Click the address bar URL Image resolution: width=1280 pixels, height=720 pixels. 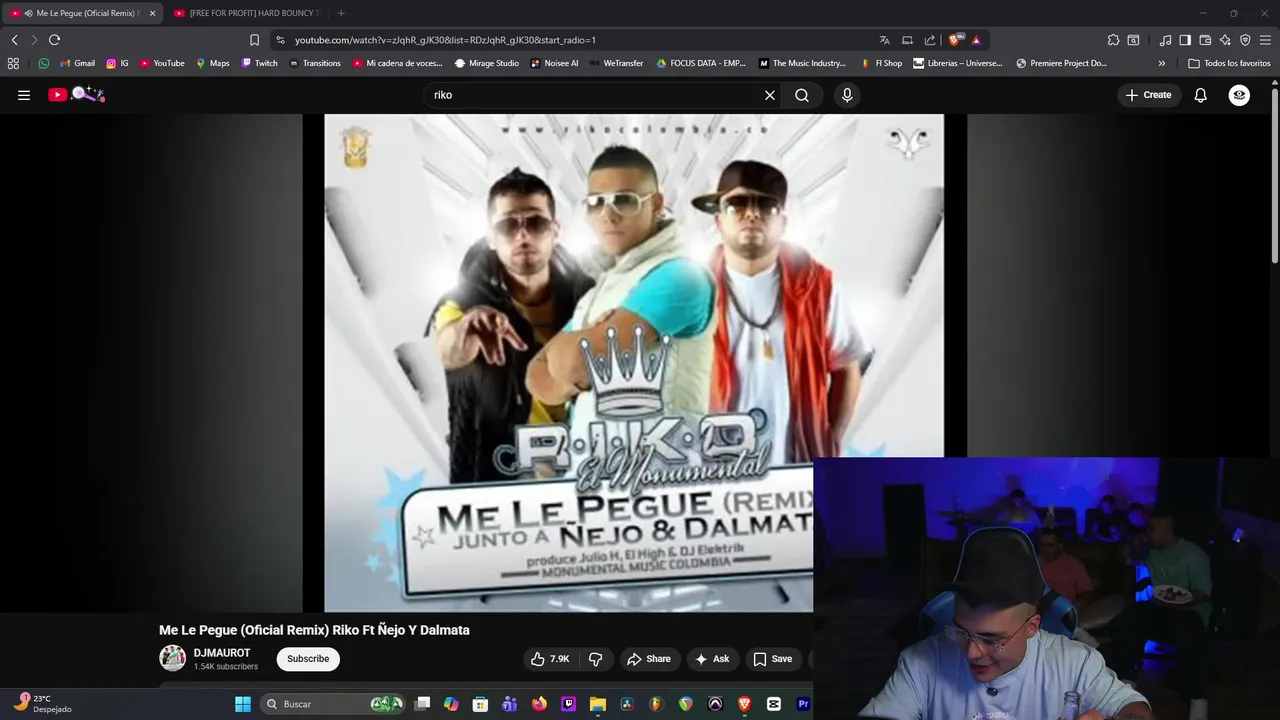[445, 40]
